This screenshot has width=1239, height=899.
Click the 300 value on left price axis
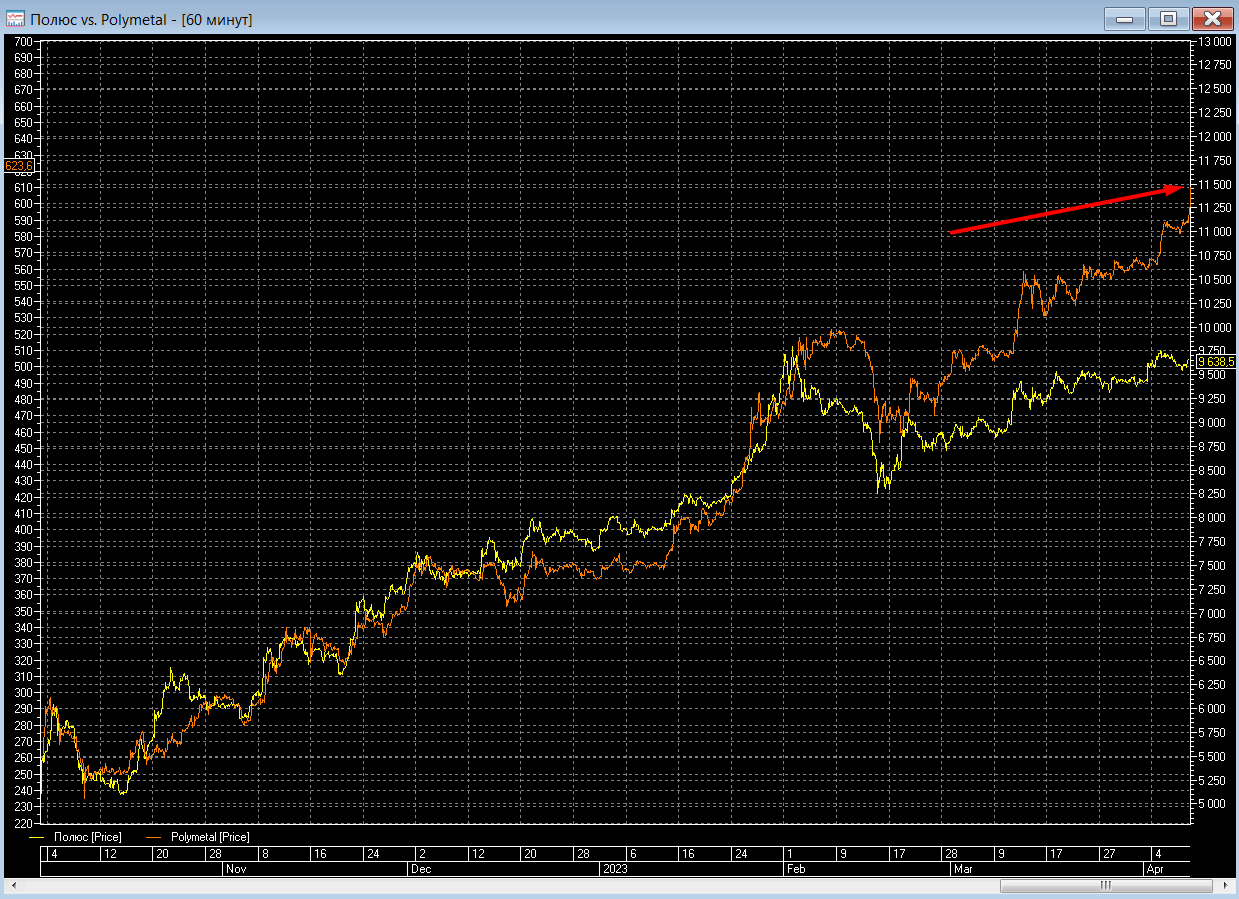[23, 692]
